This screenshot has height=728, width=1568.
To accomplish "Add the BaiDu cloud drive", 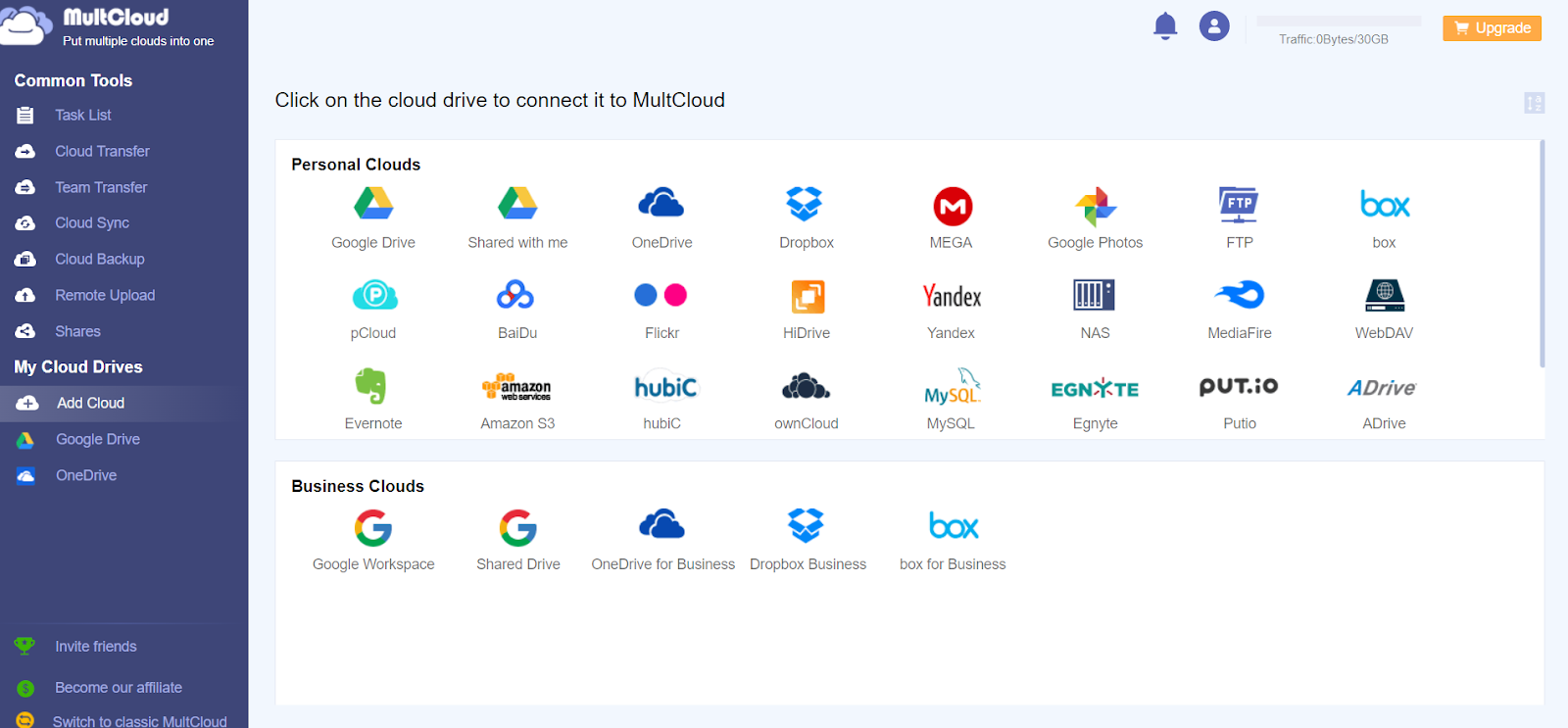I will (x=515, y=295).
